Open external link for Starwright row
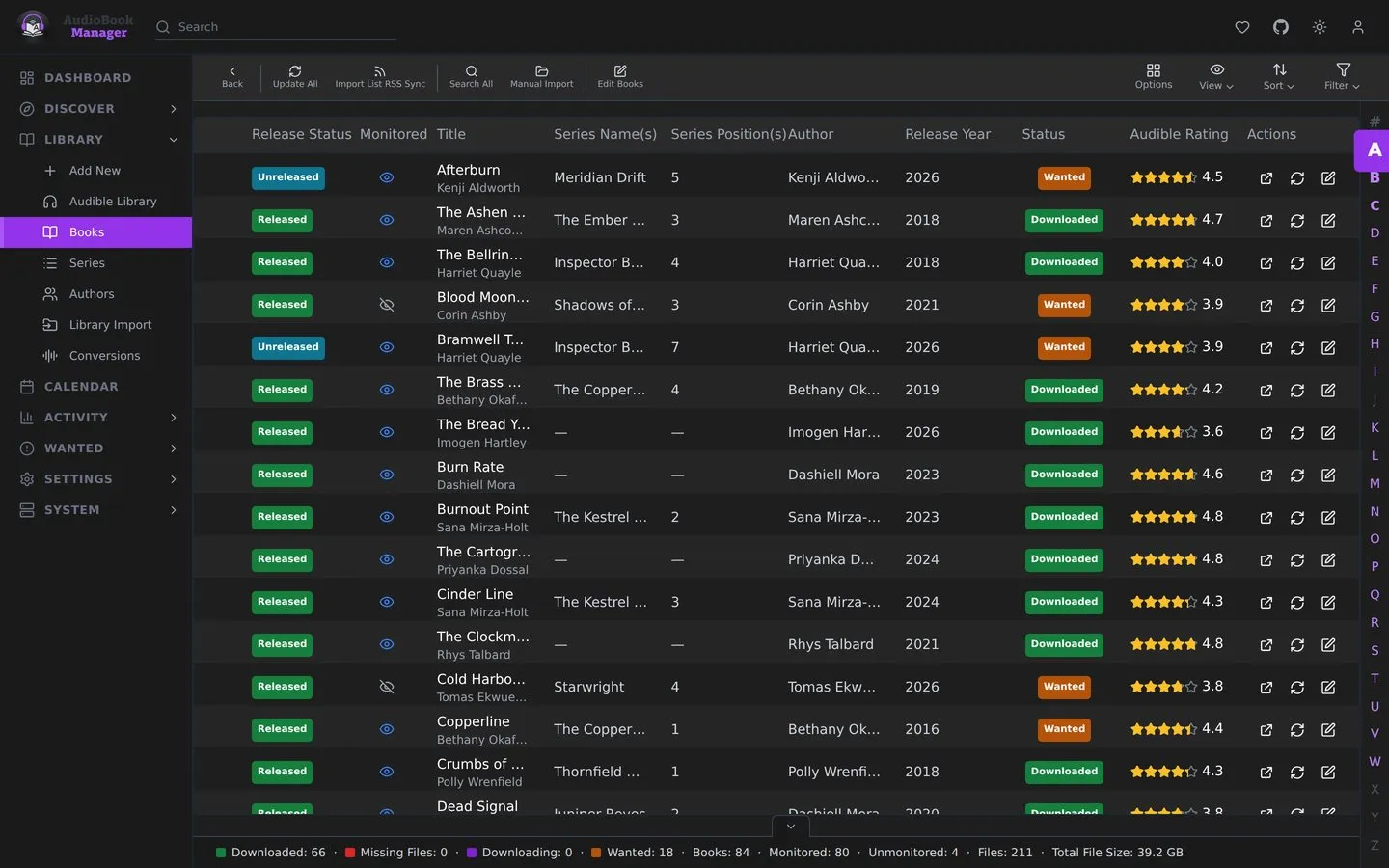 click(x=1266, y=688)
